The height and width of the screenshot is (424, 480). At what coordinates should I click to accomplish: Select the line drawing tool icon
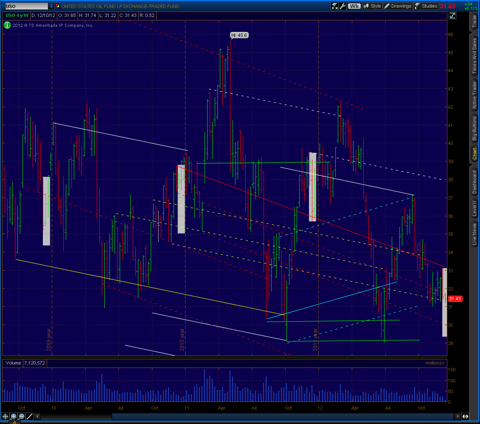point(30,416)
